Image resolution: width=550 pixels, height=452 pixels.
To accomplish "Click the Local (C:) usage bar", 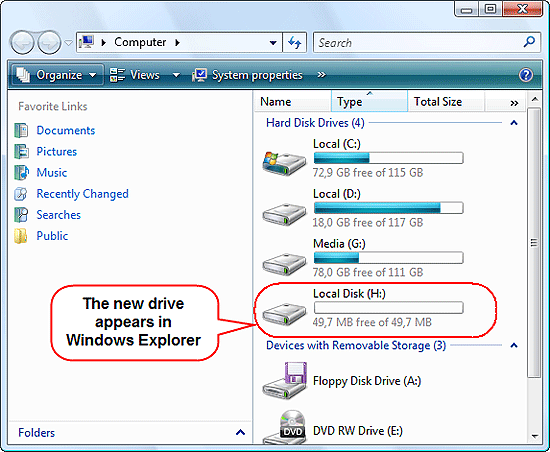I will tap(388, 158).
